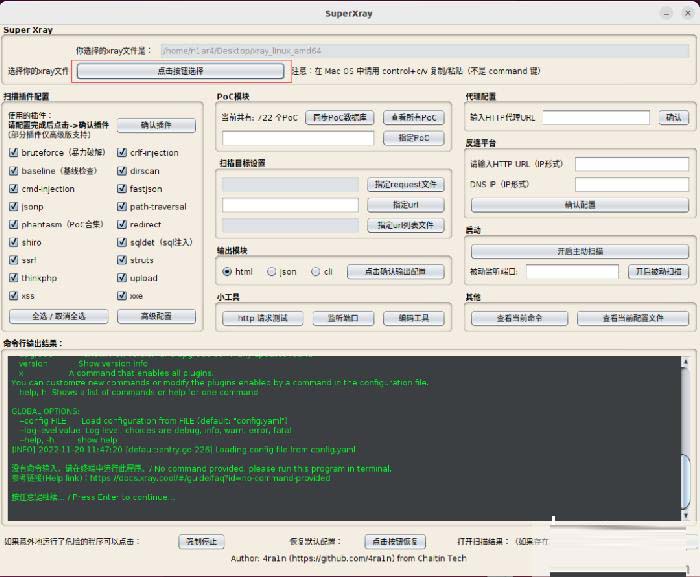This screenshot has width=700, height=577.
Task: Click the output console scrollbar thumb
Action: tap(685, 481)
